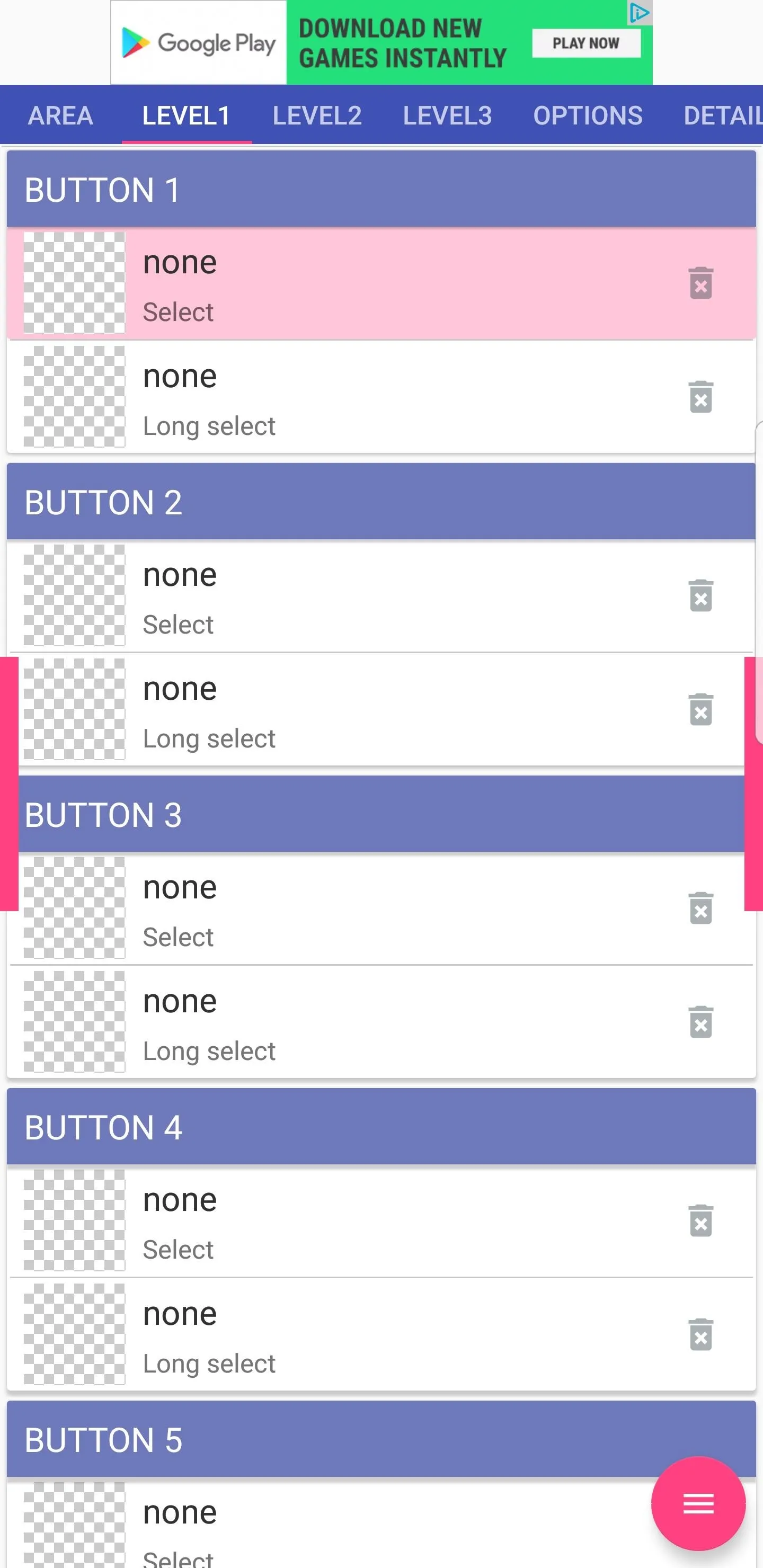Assign action to Button 4 Long select row
The width and height of the screenshot is (763, 1568).
381,1334
